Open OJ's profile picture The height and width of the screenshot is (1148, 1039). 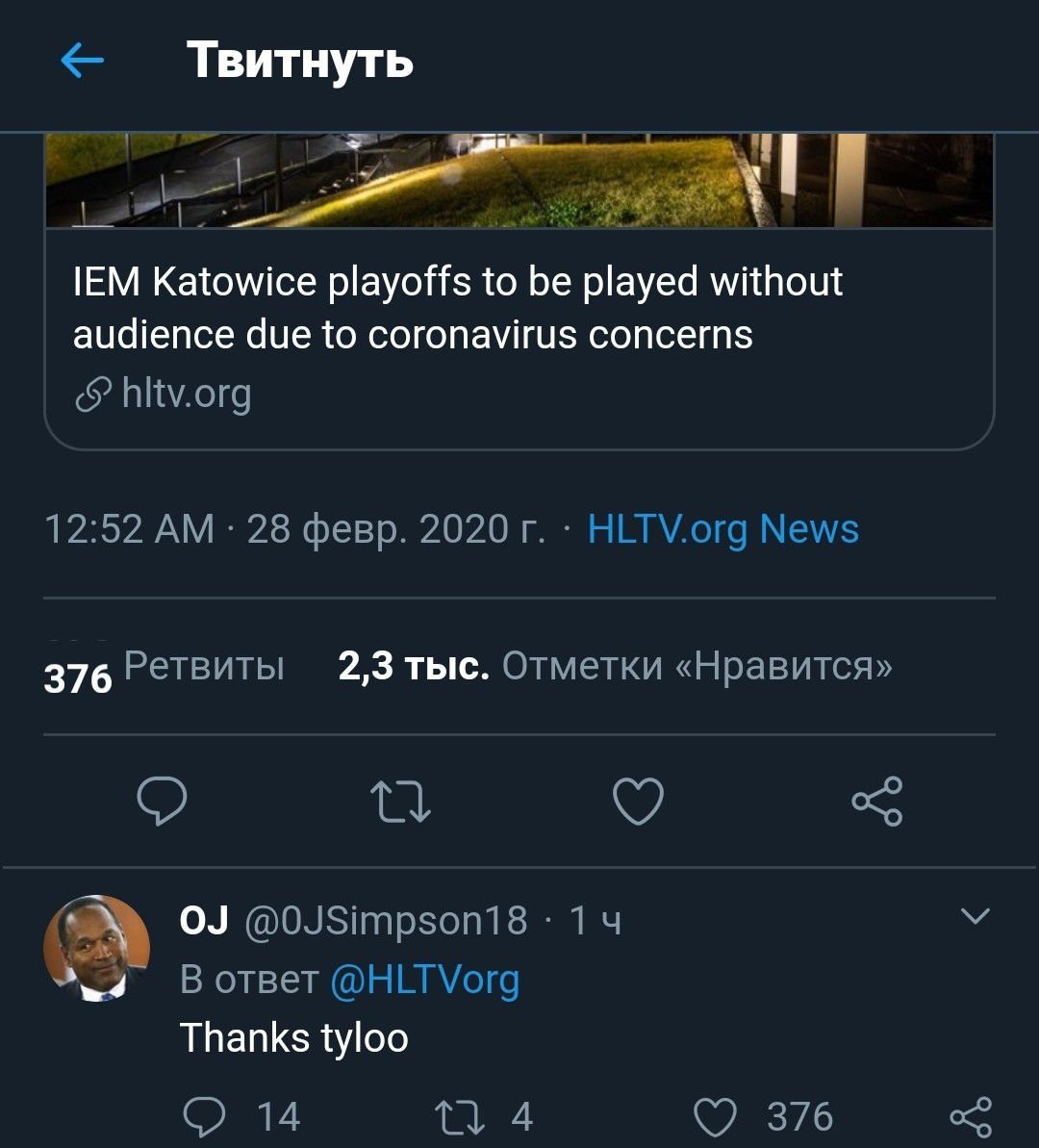(x=97, y=949)
